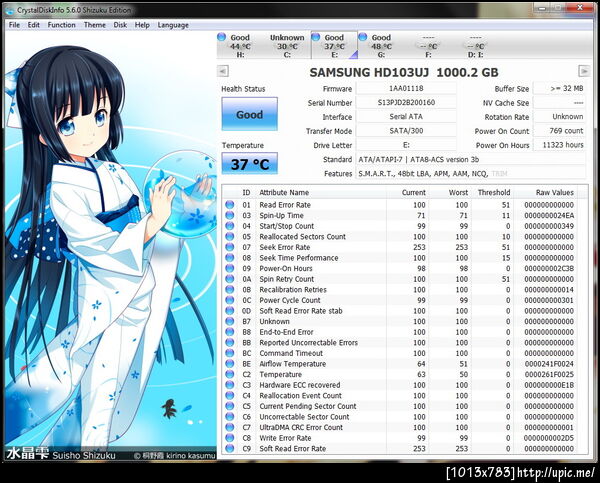Image resolution: width=600 pixels, height=483 pixels.
Task: Open the Edit menu
Action: point(34,25)
